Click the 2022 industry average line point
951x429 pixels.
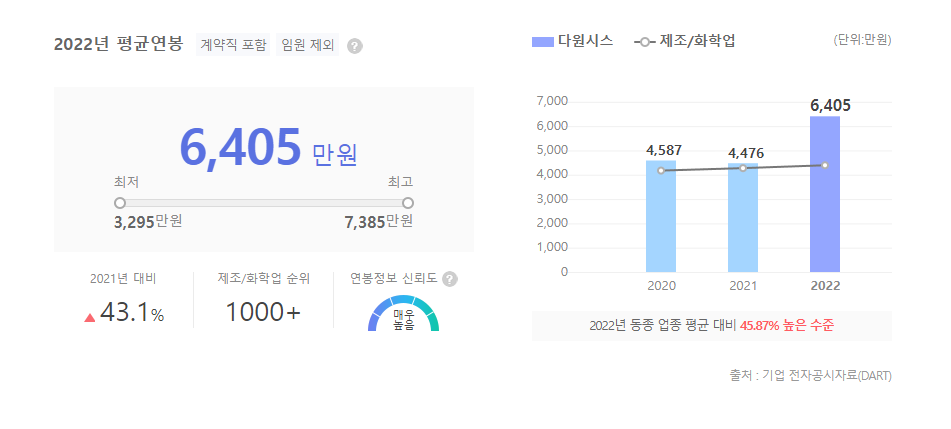(825, 165)
